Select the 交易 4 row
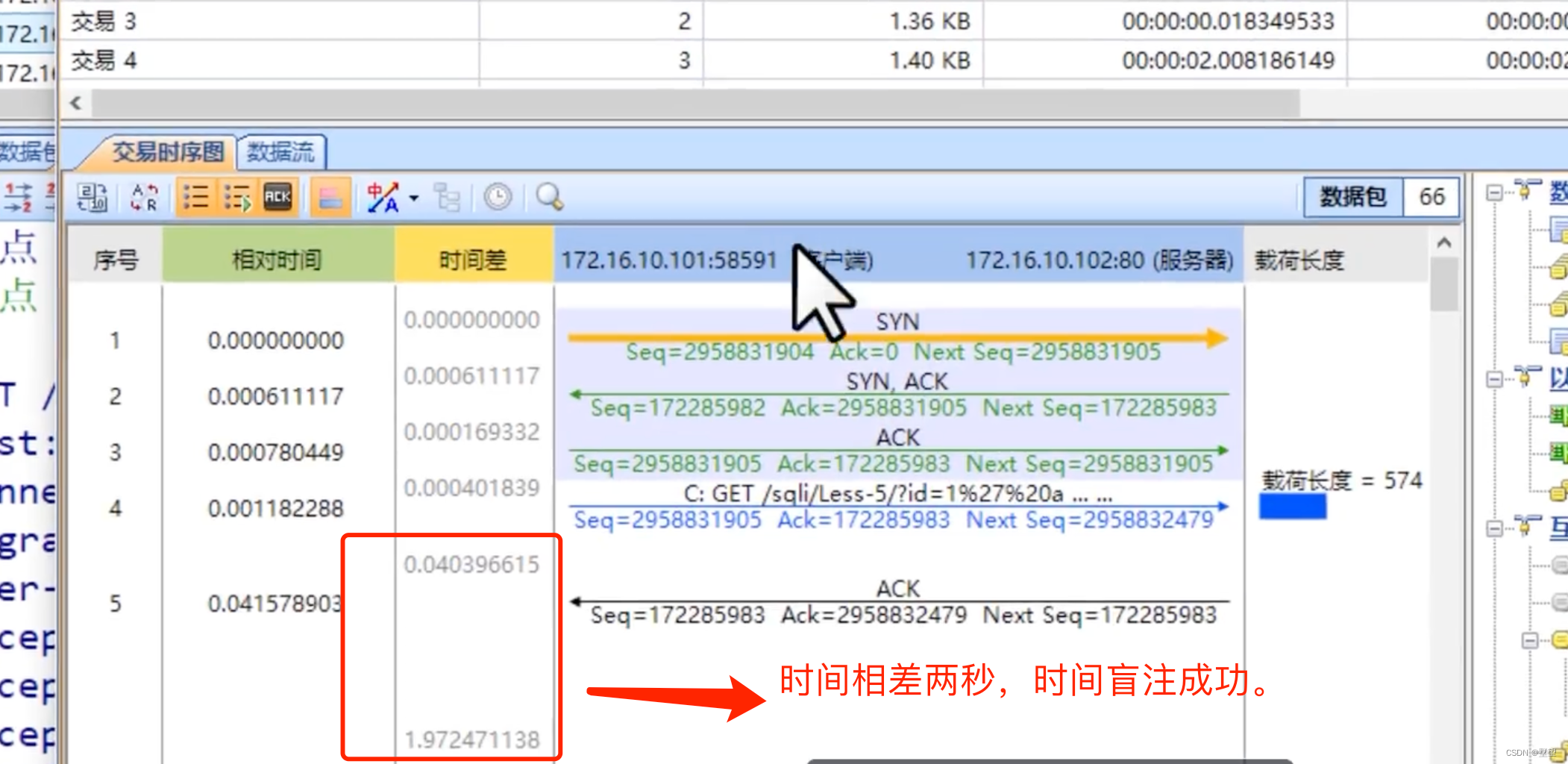This screenshot has width=1568, height=764. 813,60
